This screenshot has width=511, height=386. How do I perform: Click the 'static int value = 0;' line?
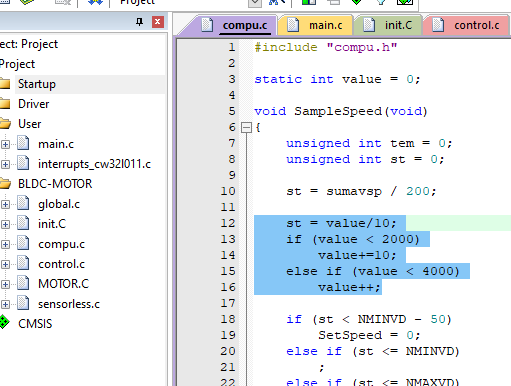(337, 79)
